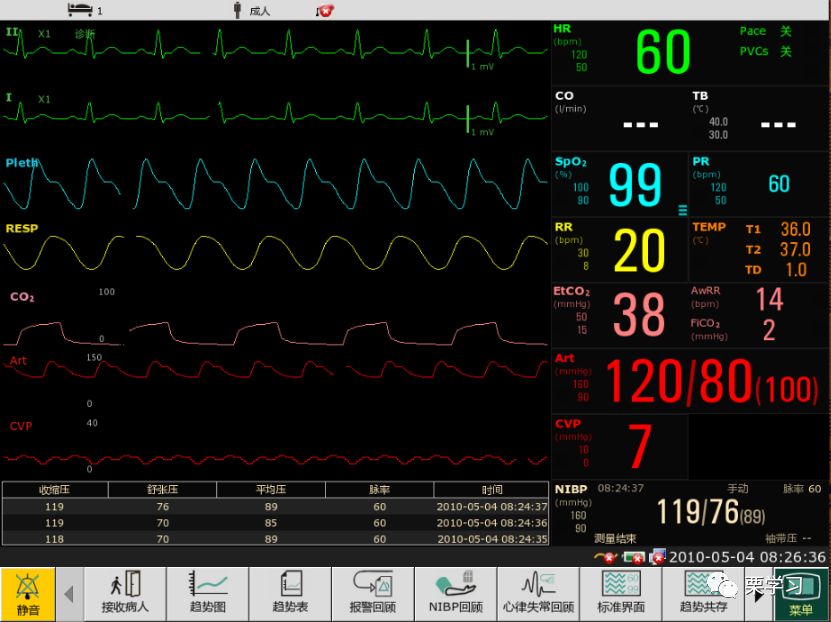Click the network disconnected status icon
The height and width of the screenshot is (622, 831).
tap(606, 557)
